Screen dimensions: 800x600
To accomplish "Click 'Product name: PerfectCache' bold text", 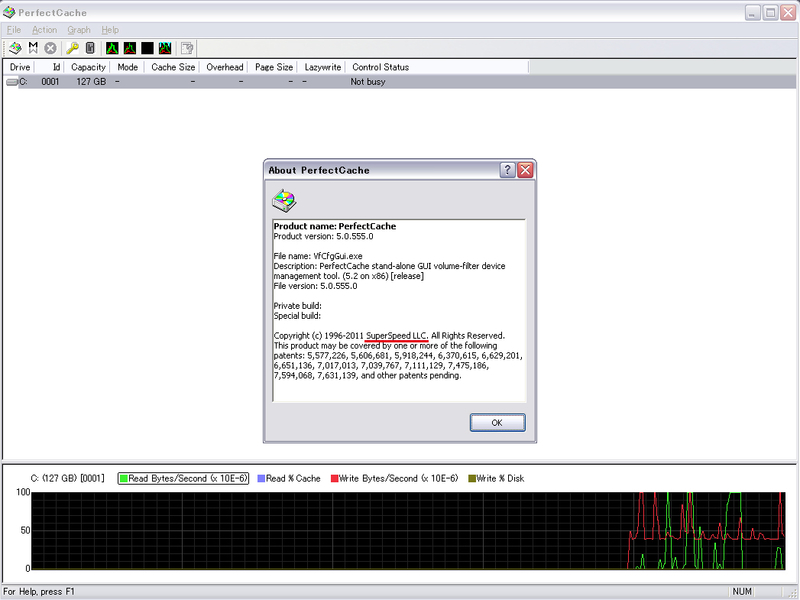I will click(335, 226).
